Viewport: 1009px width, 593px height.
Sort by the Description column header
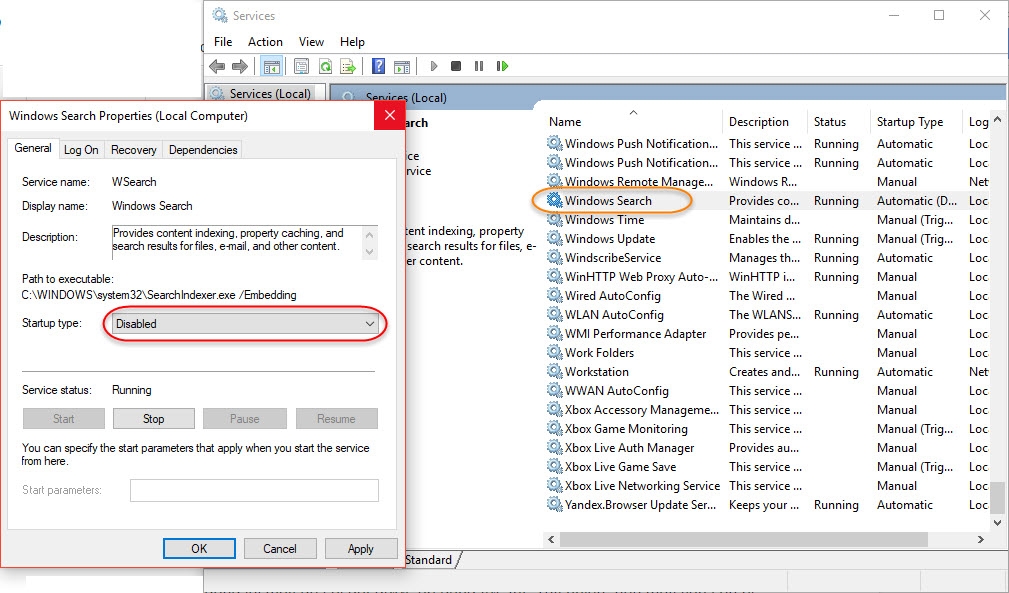(759, 122)
